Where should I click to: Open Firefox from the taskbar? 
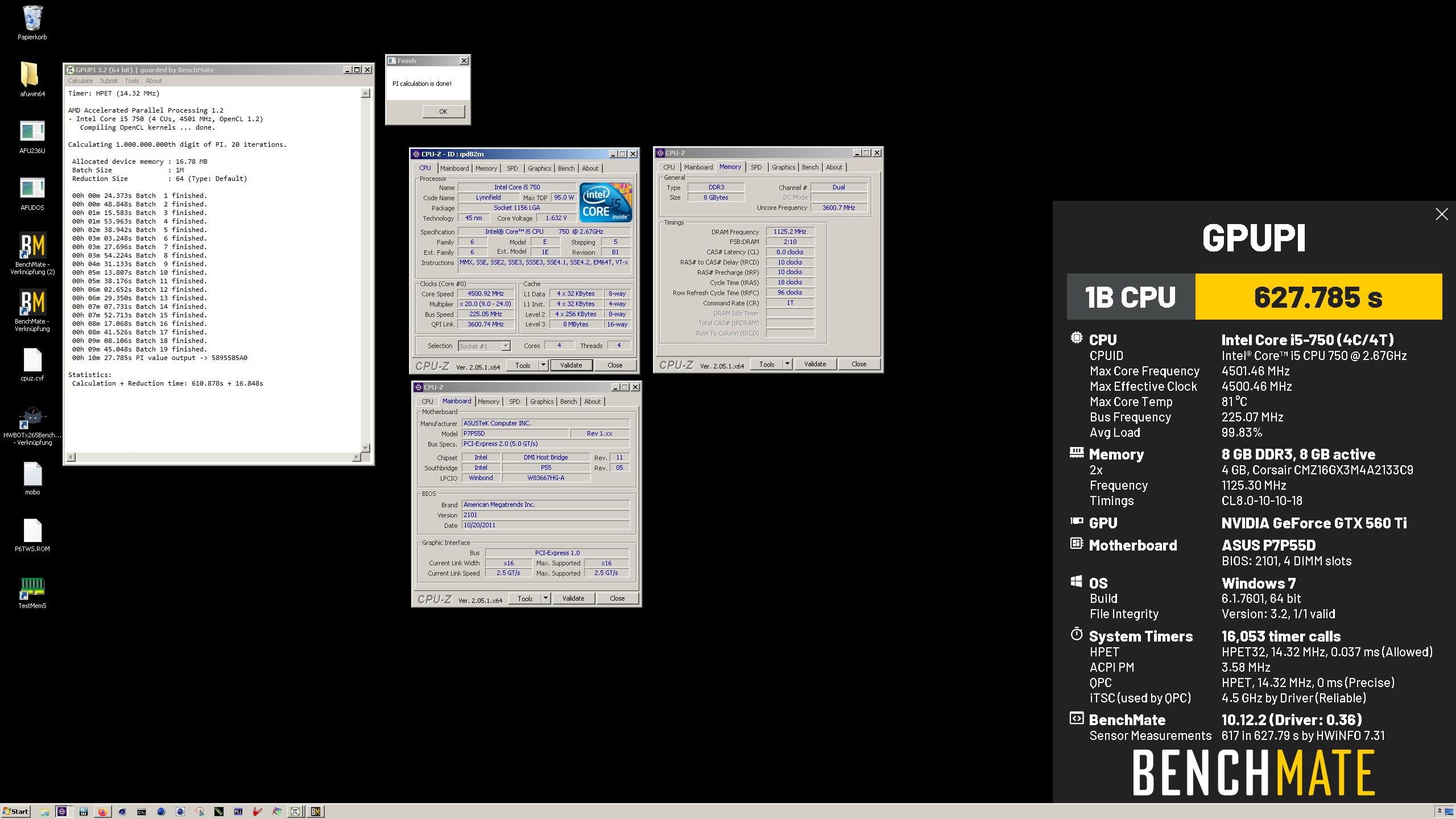pos(102,812)
